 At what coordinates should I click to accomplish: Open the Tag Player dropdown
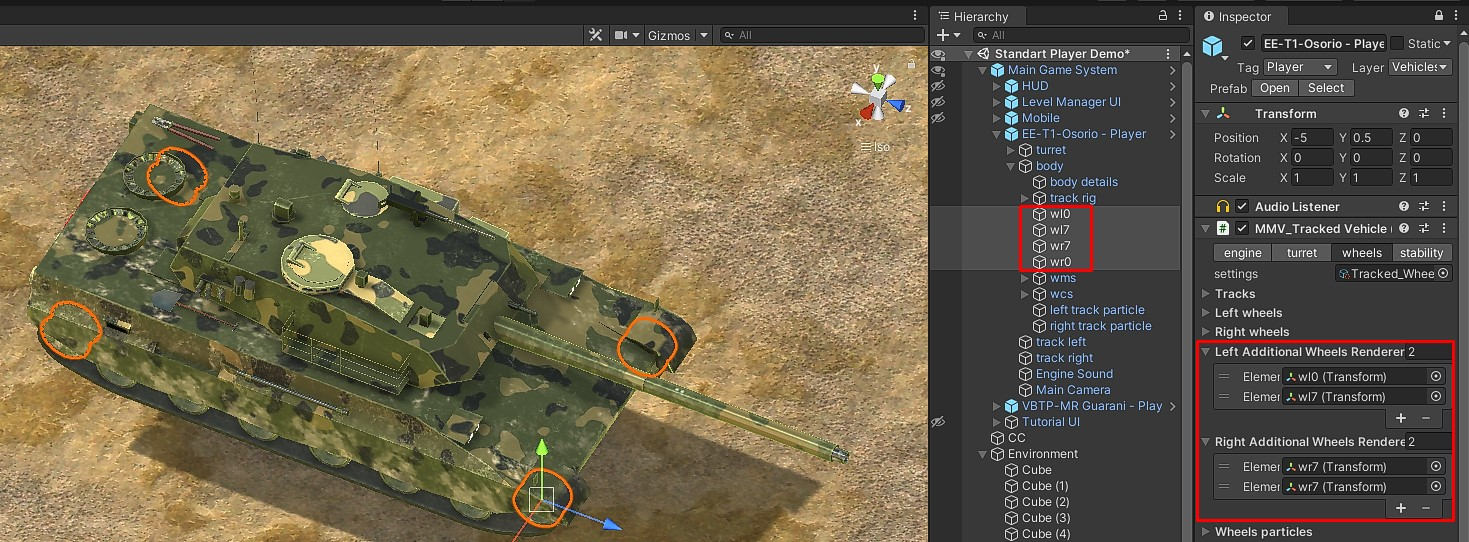(x=1300, y=67)
